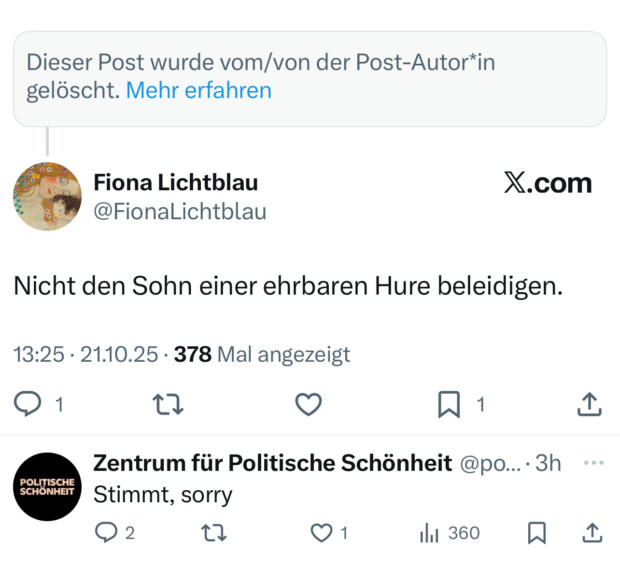This screenshot has width=620, height=581.
Task: Repost Fiona Lichtblau's post
Action: pos(168,404)
